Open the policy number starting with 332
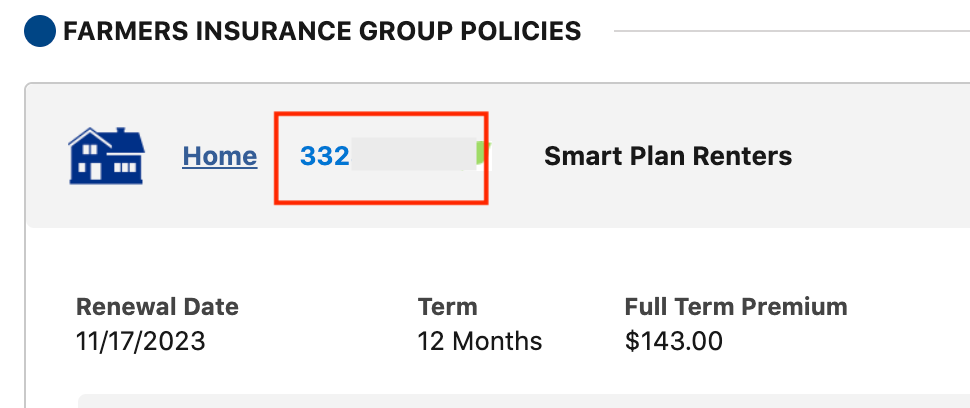 (325, 156)
